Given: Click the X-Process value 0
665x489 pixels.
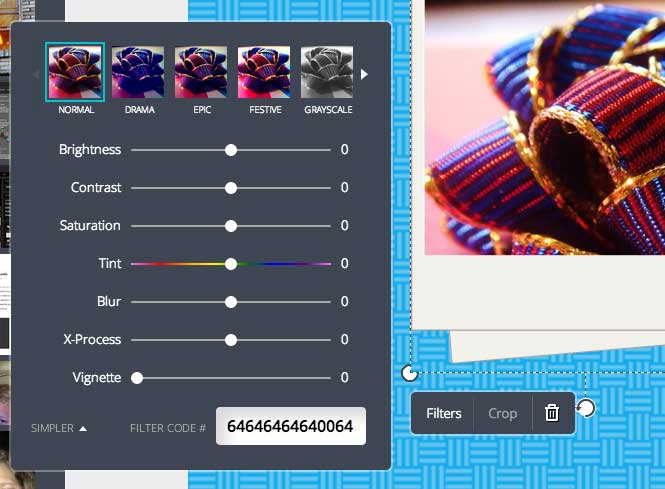Looking at the screenshot, I should click(x=344, y=339).
